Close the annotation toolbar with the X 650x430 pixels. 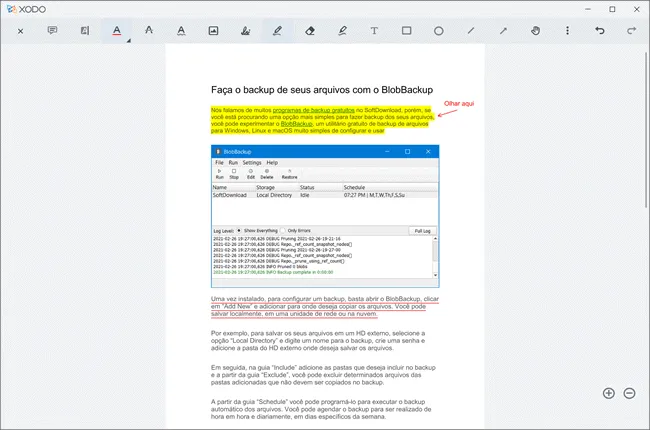pos(20,31)
